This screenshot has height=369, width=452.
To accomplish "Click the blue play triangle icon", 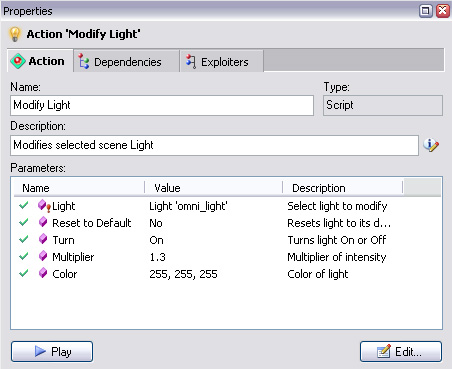I will point(40,351).
